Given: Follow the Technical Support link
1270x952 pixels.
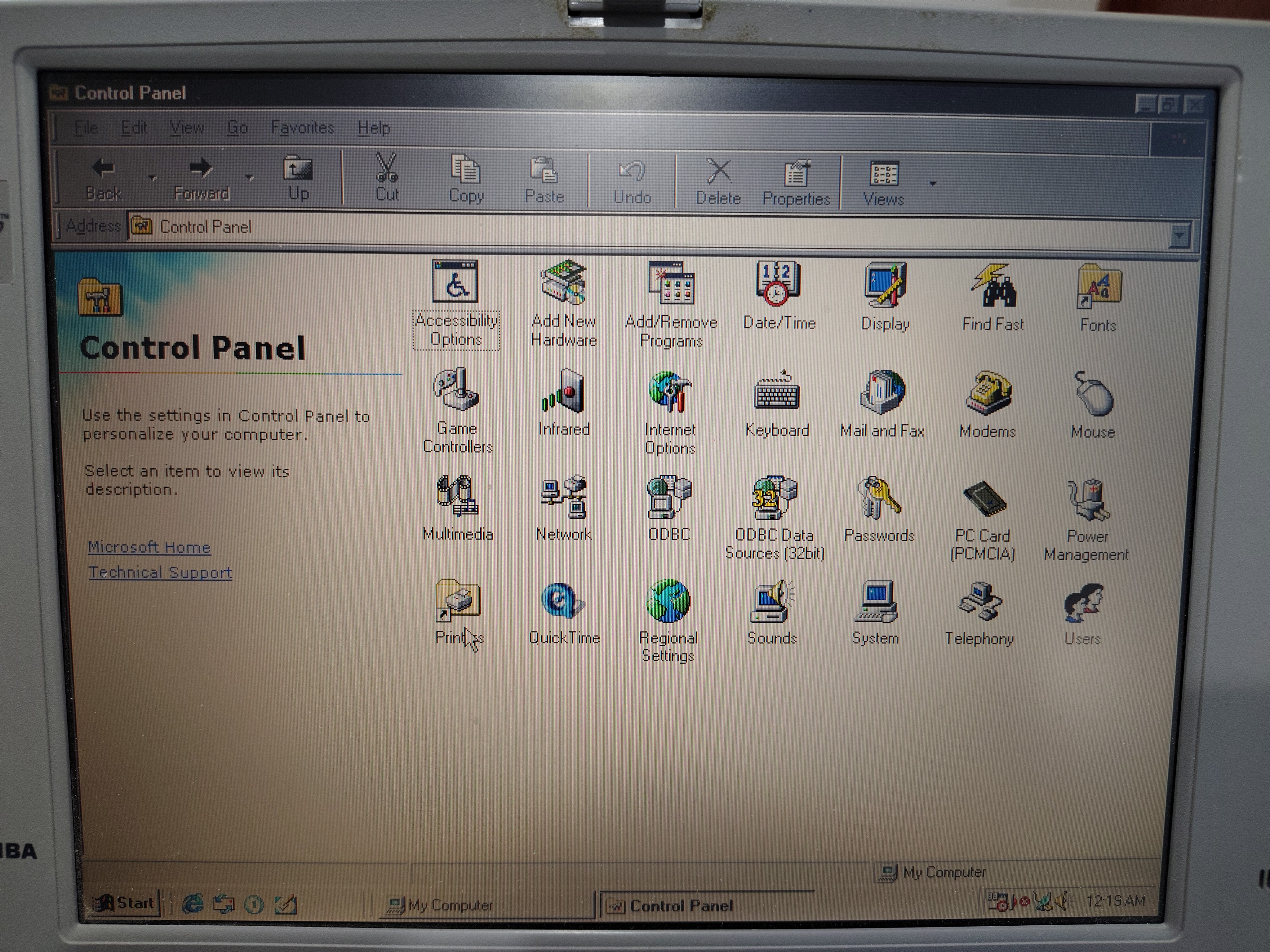Looking at the screenshot, I should point(160,572).
